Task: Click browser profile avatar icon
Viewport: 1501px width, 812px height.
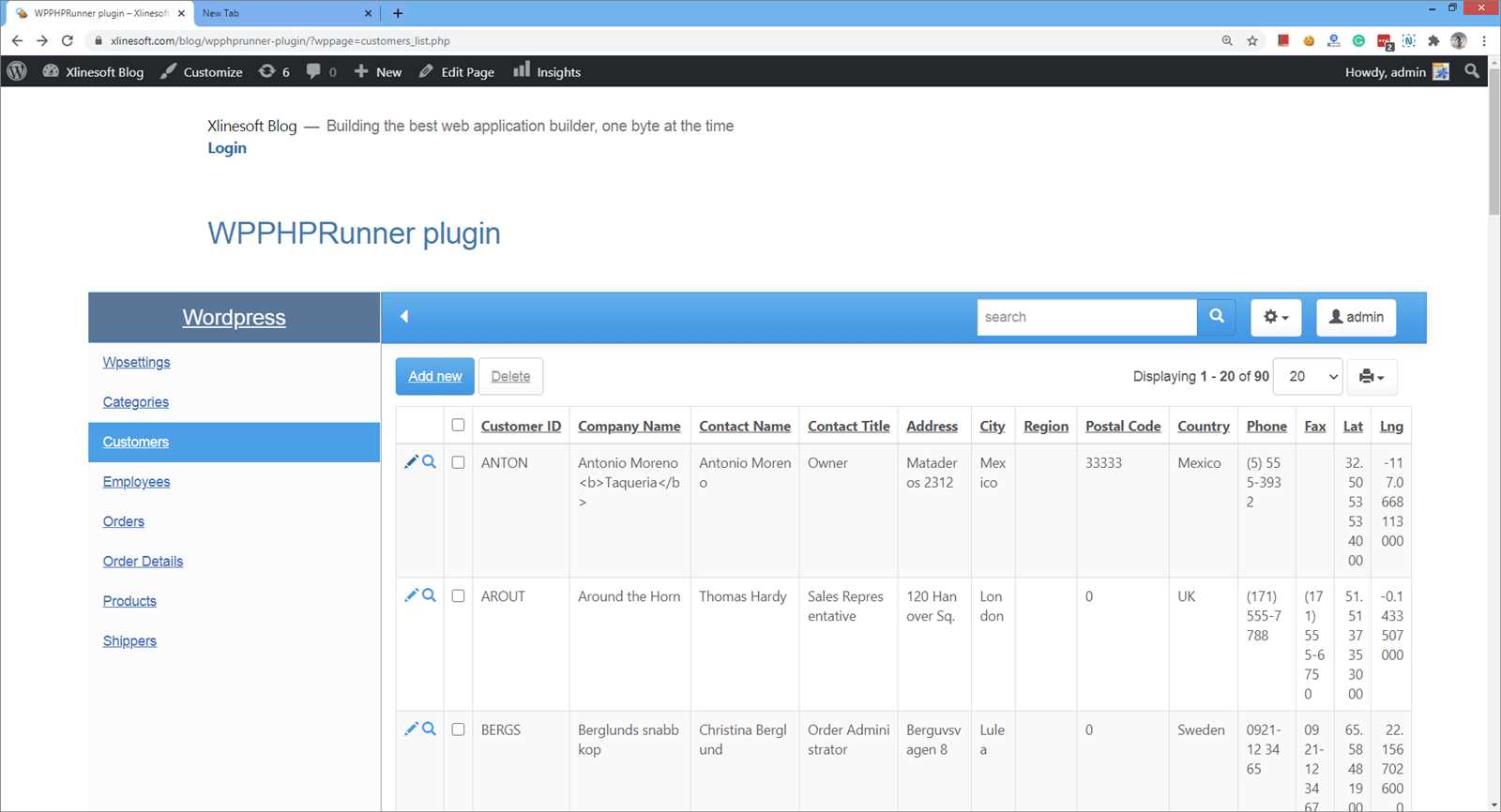Action: (1459, 40)
